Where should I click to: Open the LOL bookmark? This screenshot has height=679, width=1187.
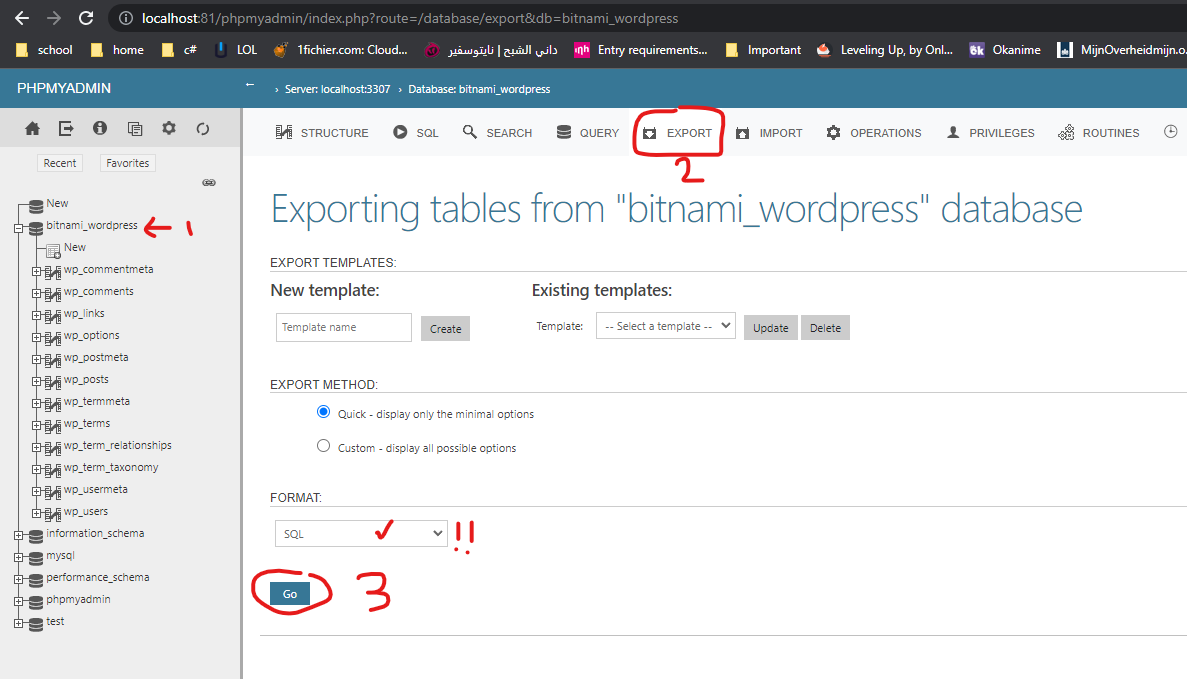coord(236,50)
